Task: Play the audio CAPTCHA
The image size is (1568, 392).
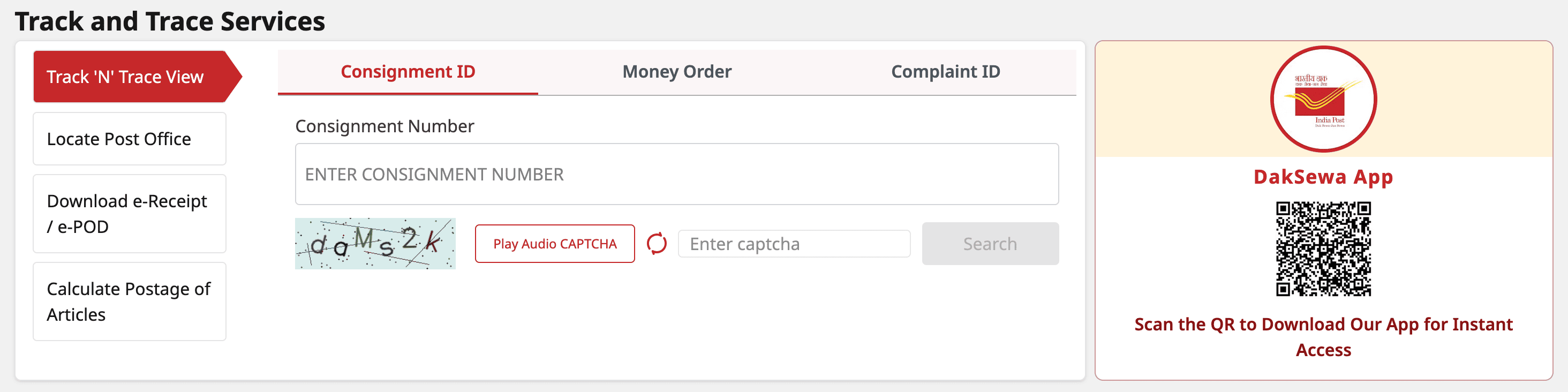Action: pyautogui.click(x=554, y=244)
